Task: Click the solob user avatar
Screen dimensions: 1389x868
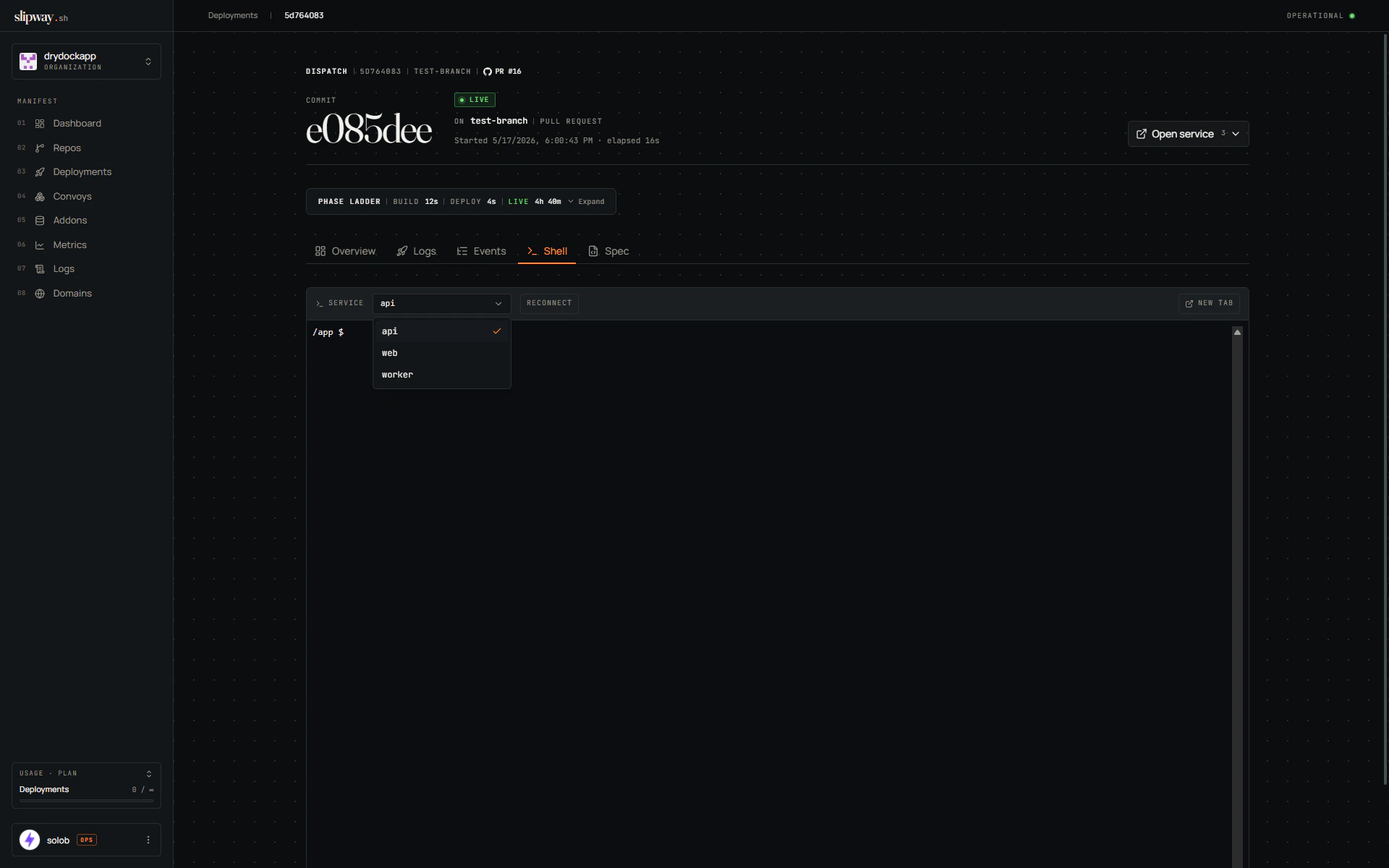Action: (x=30, y=840)
